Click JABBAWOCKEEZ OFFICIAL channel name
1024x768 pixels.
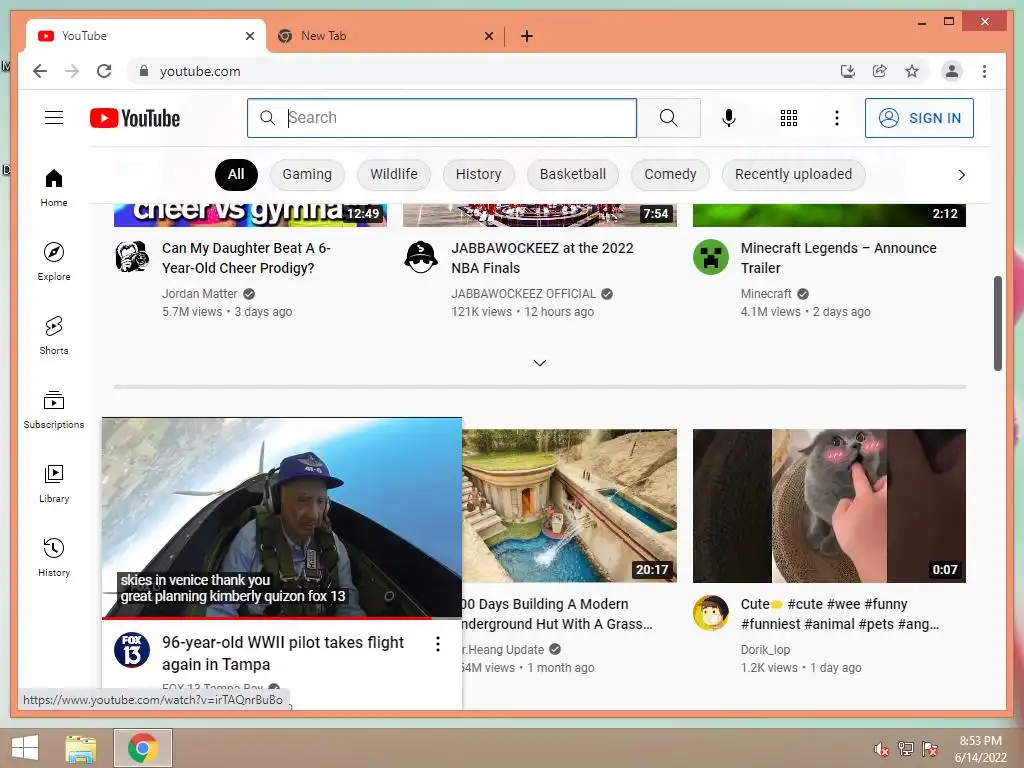(524, 294)
